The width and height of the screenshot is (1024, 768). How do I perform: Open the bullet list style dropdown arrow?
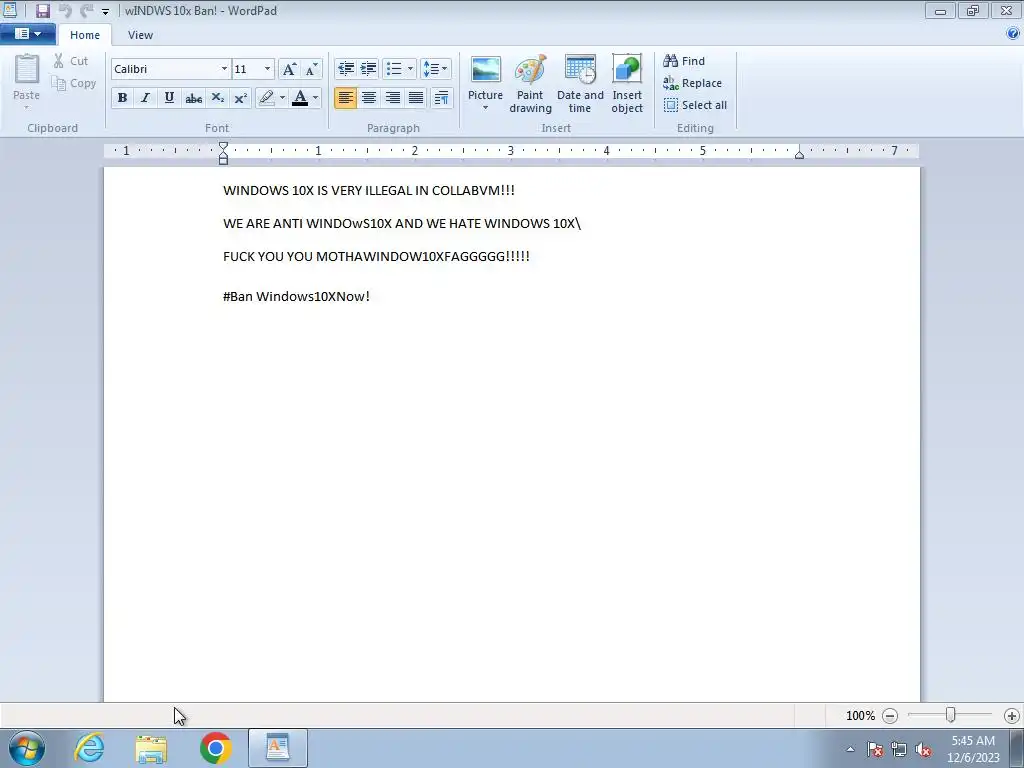[410, 69]
